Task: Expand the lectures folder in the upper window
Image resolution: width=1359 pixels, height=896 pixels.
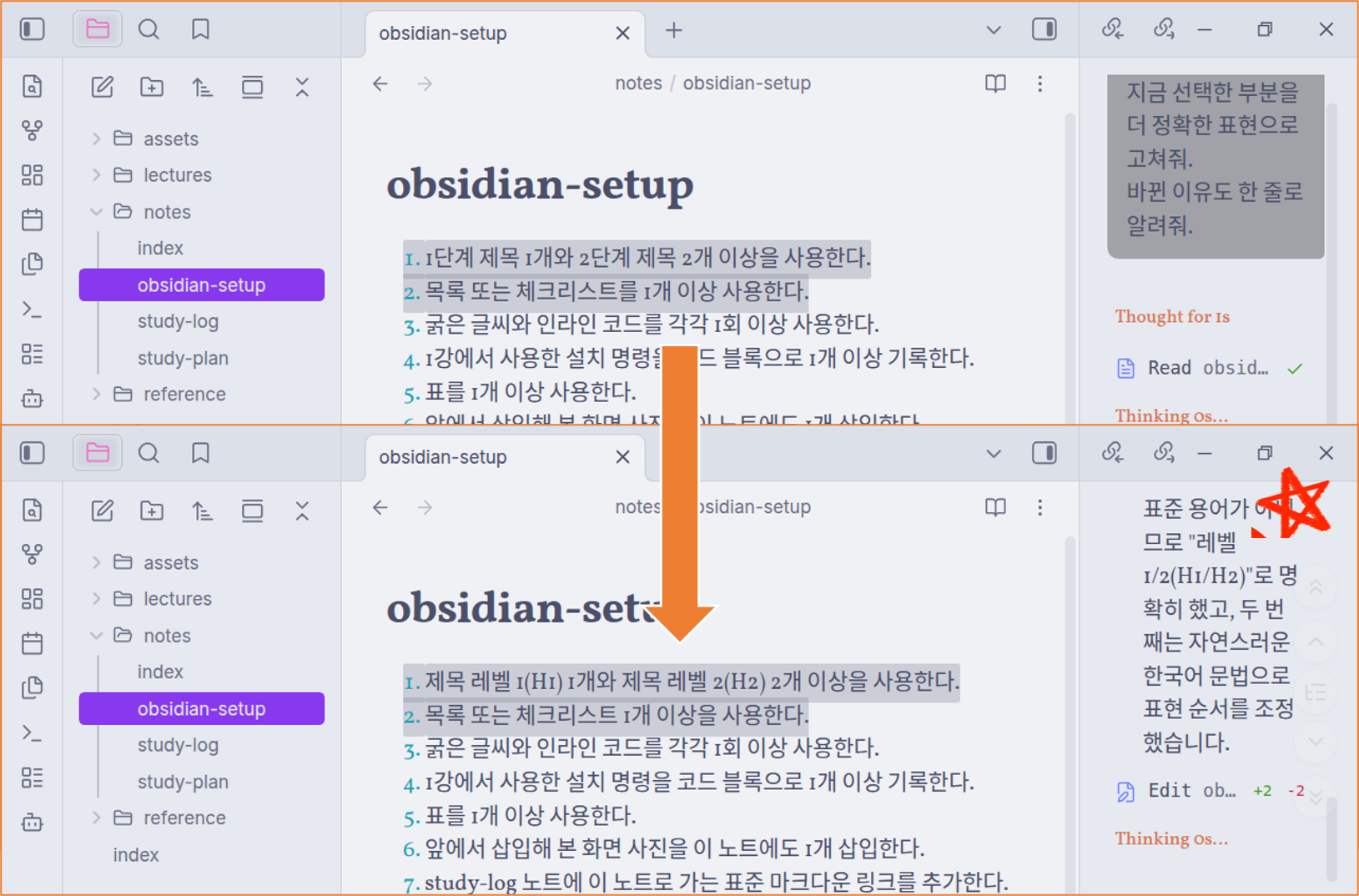Action: 96,175
